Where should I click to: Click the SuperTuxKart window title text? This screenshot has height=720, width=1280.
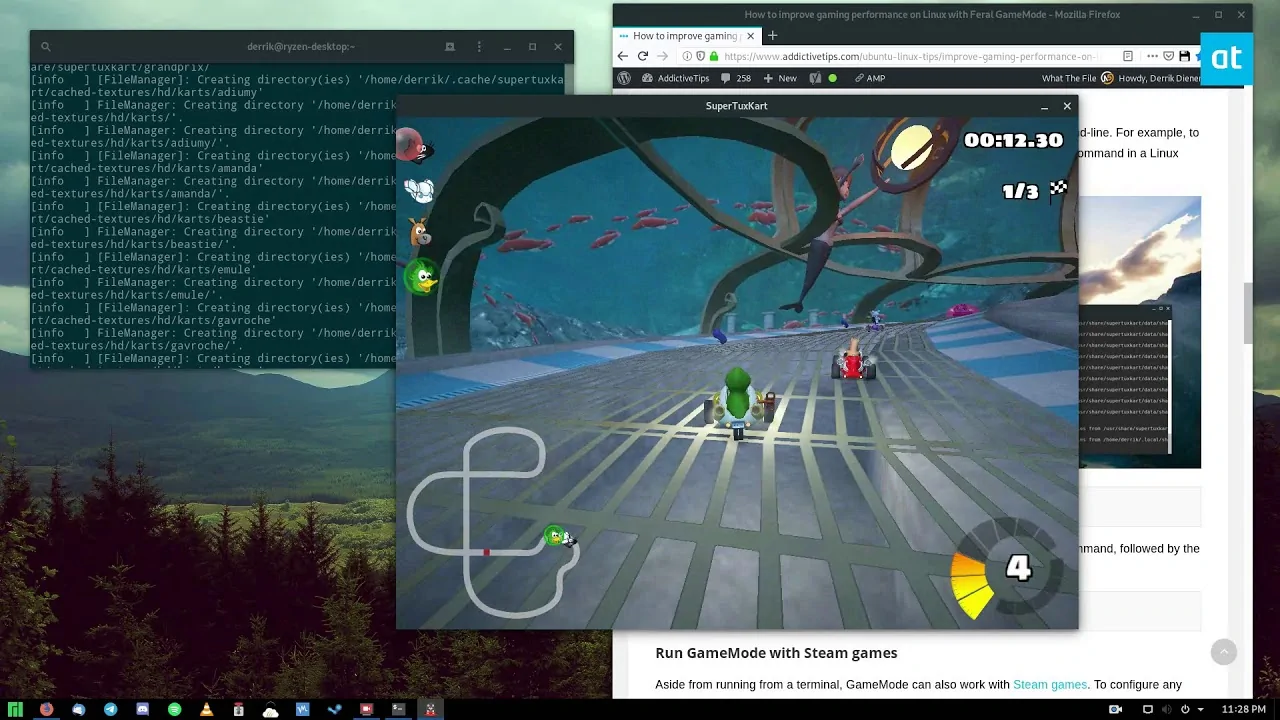736,106
